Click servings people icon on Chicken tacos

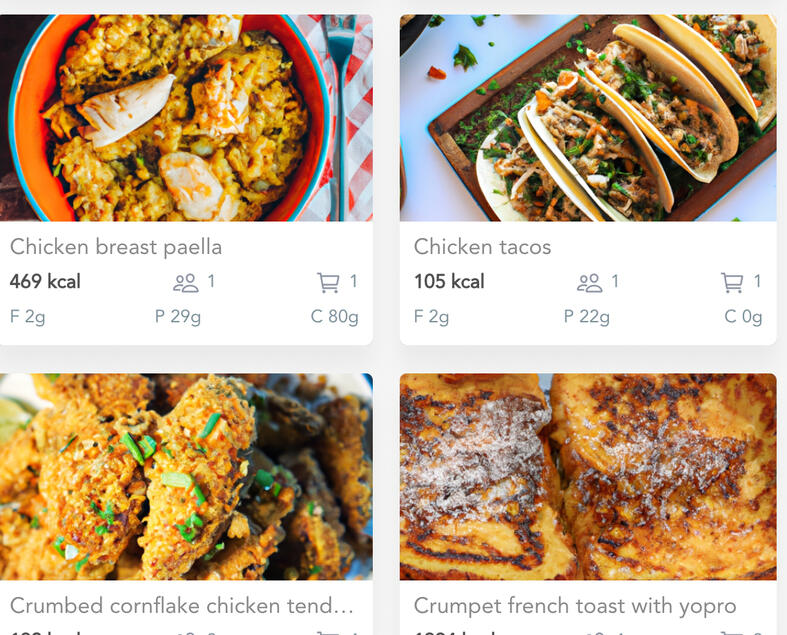(589, 283)
